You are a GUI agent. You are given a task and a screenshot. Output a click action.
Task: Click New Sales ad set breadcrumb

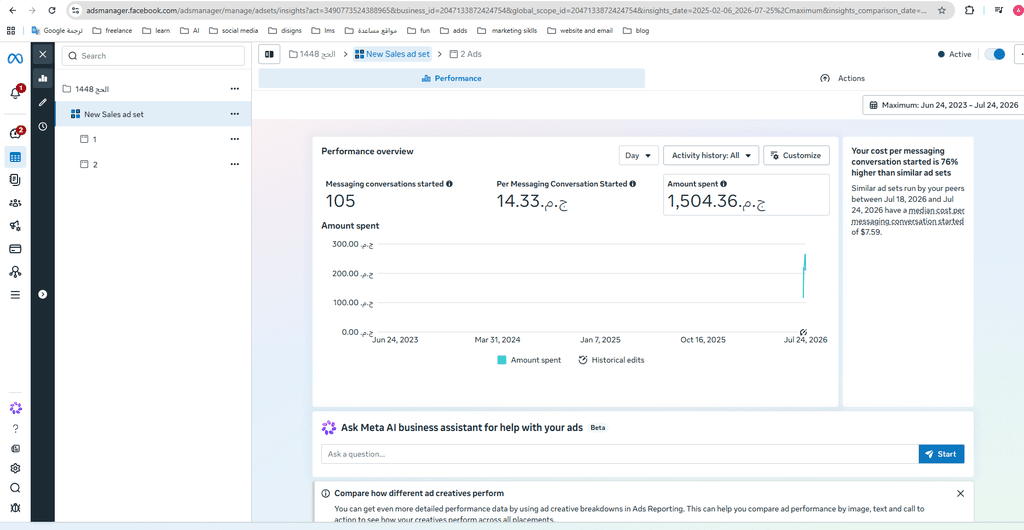point(392,54)
